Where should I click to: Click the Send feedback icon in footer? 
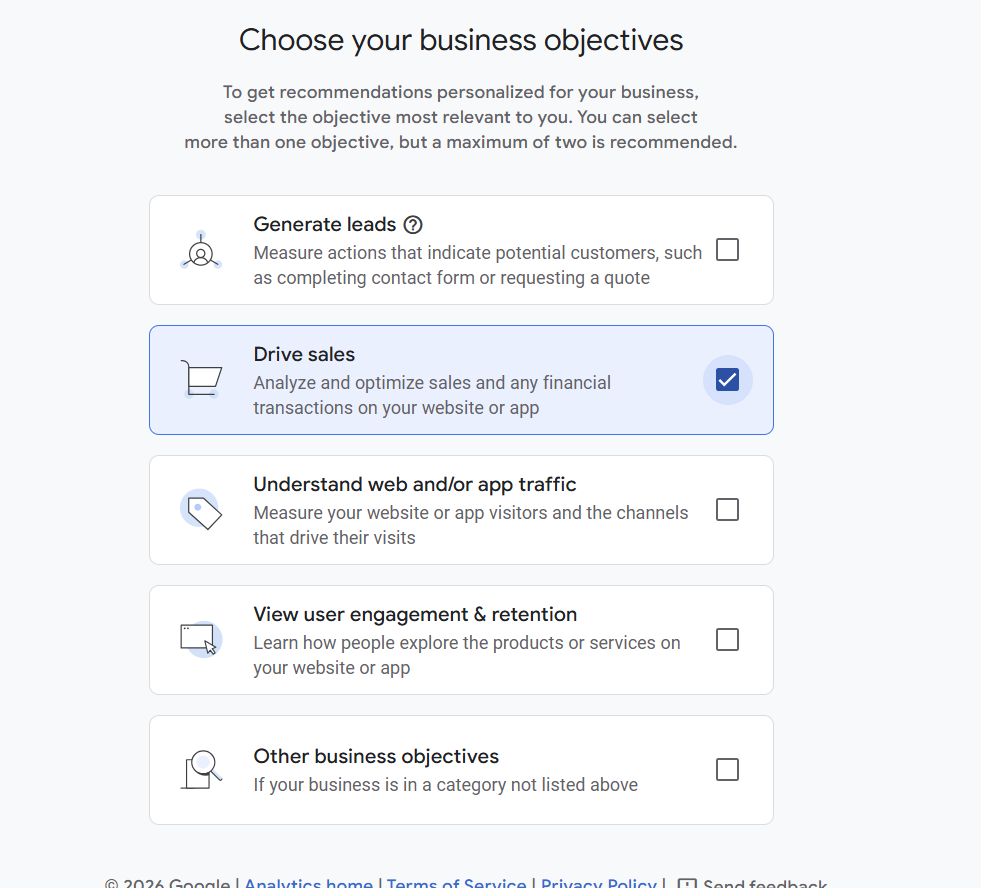(x=687, y=884)
